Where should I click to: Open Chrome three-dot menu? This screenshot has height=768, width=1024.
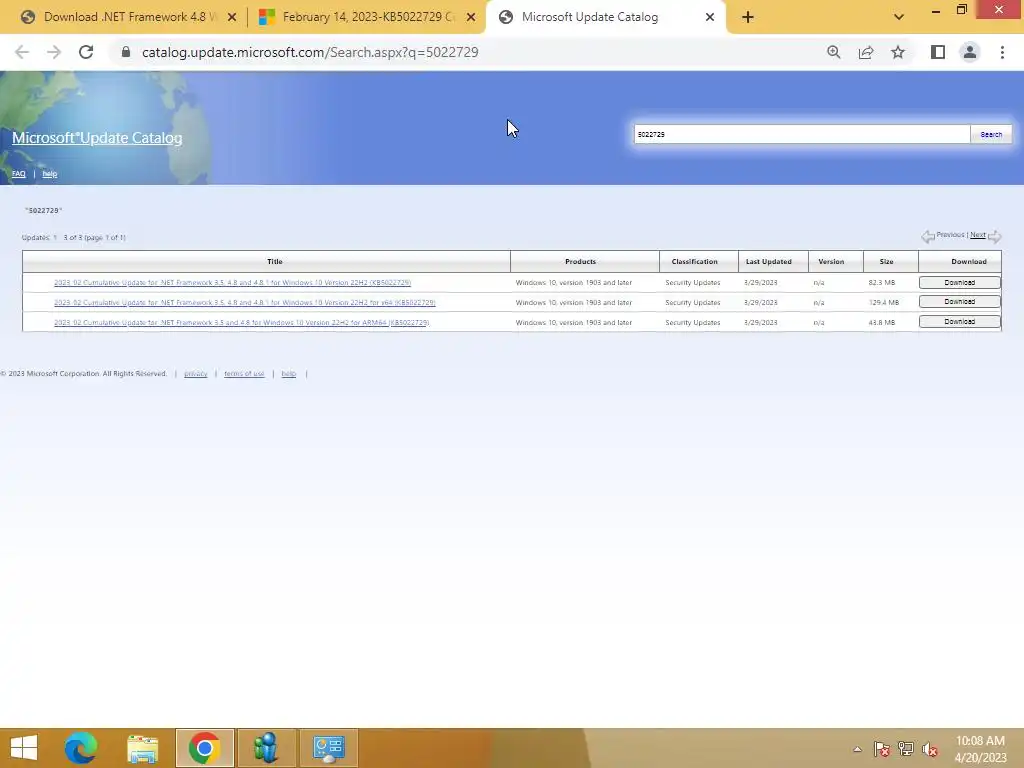pos(1002,52)
